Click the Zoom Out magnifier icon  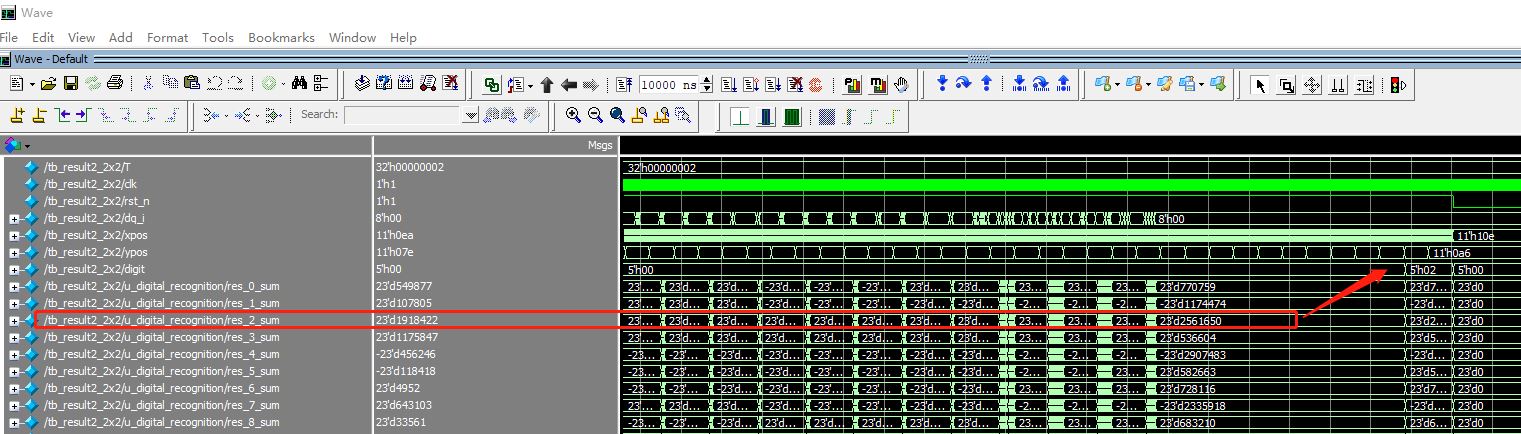tap(594, 115)
